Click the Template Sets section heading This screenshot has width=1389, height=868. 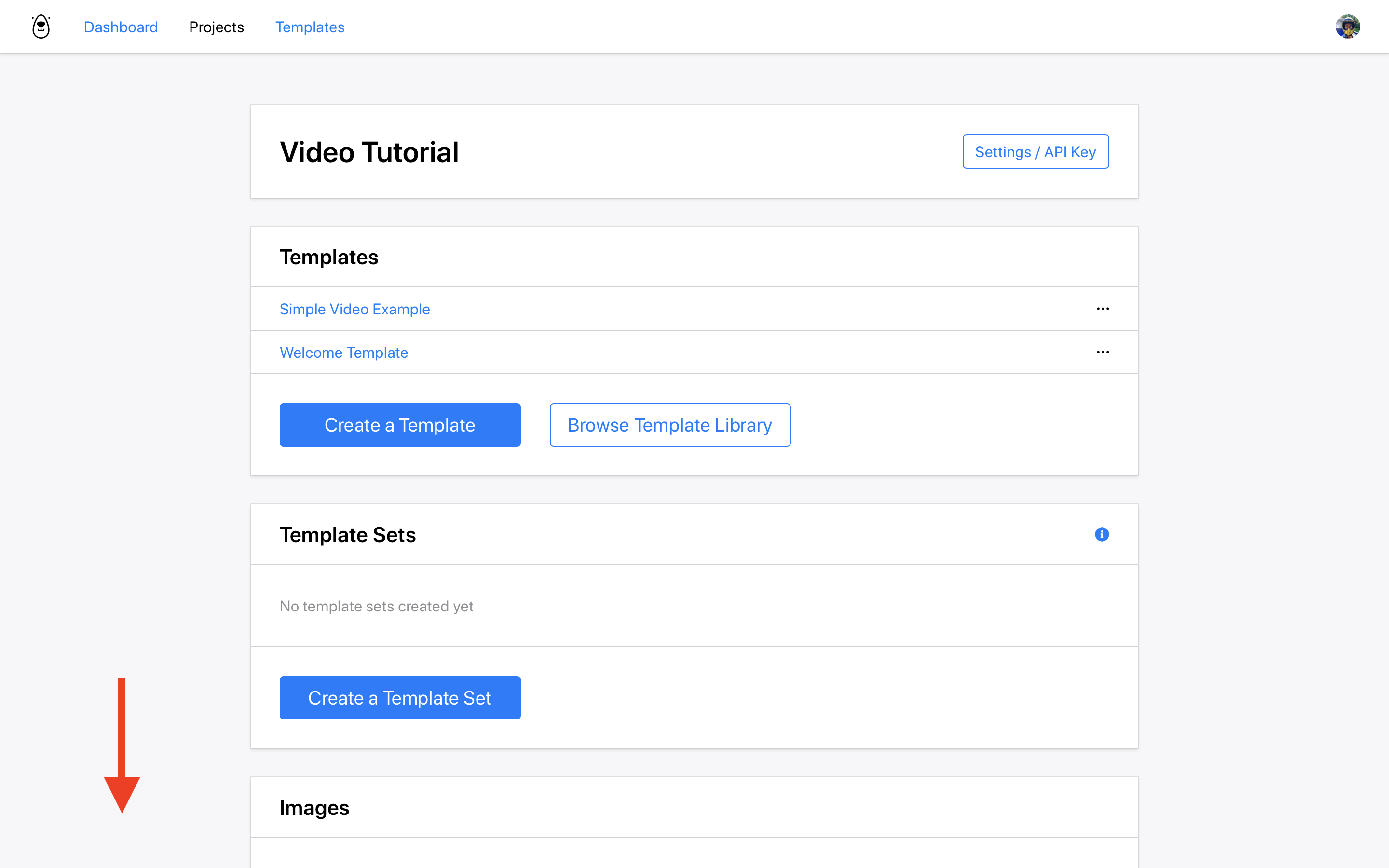coord(347,535)
